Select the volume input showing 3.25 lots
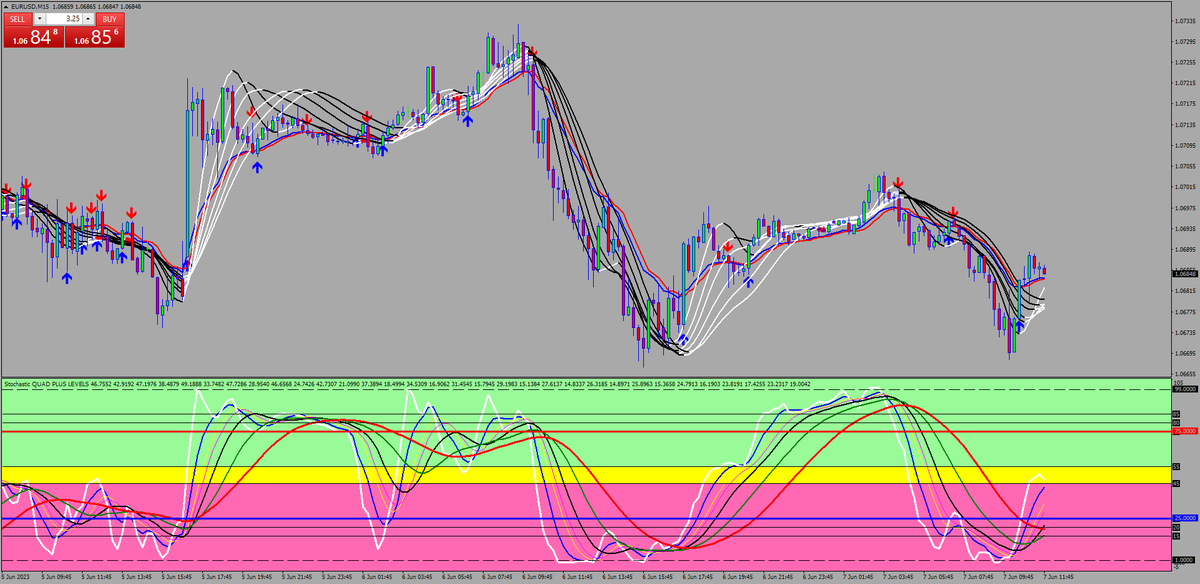 click(x=66, y=17)
